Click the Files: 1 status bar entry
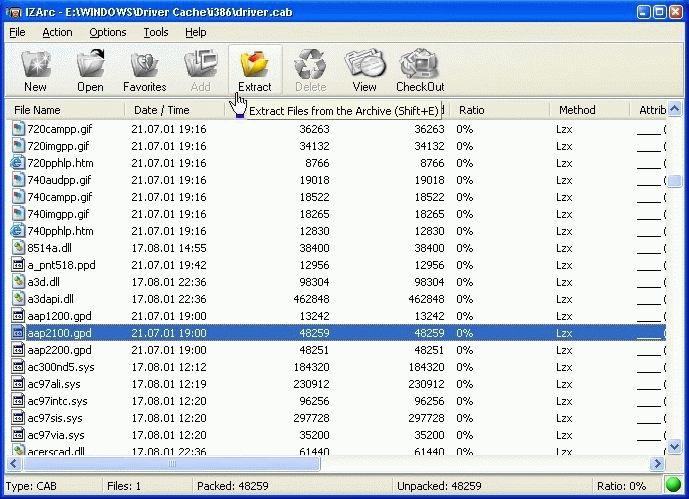This screenshot has height=499, width=689. (x=124, y=486)
